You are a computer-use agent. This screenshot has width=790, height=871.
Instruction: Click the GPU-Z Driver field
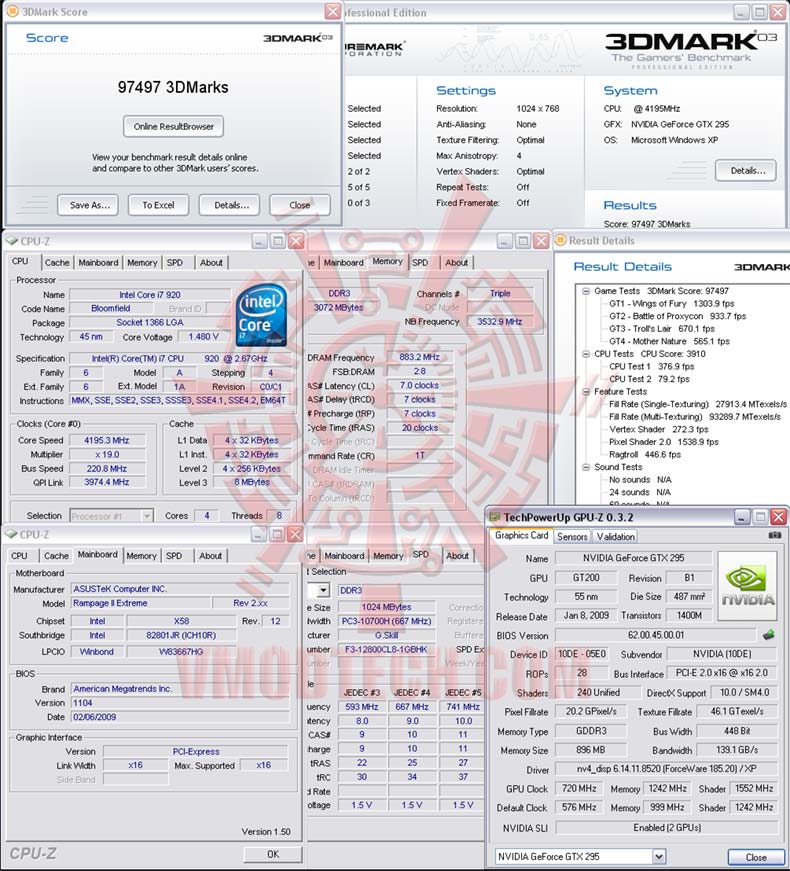(666, 769)
